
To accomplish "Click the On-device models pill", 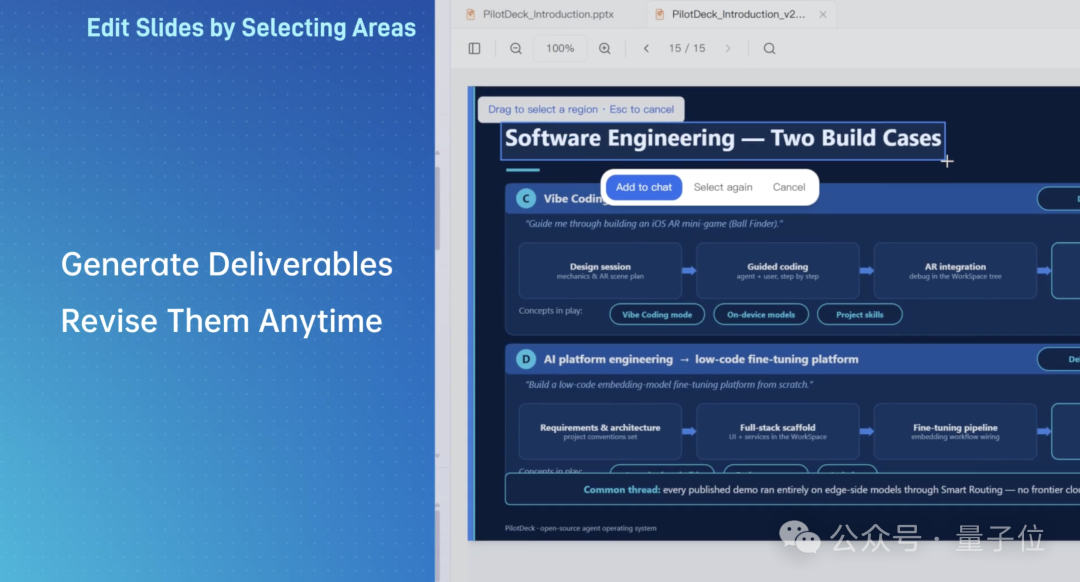I will [x=761, y=315].
